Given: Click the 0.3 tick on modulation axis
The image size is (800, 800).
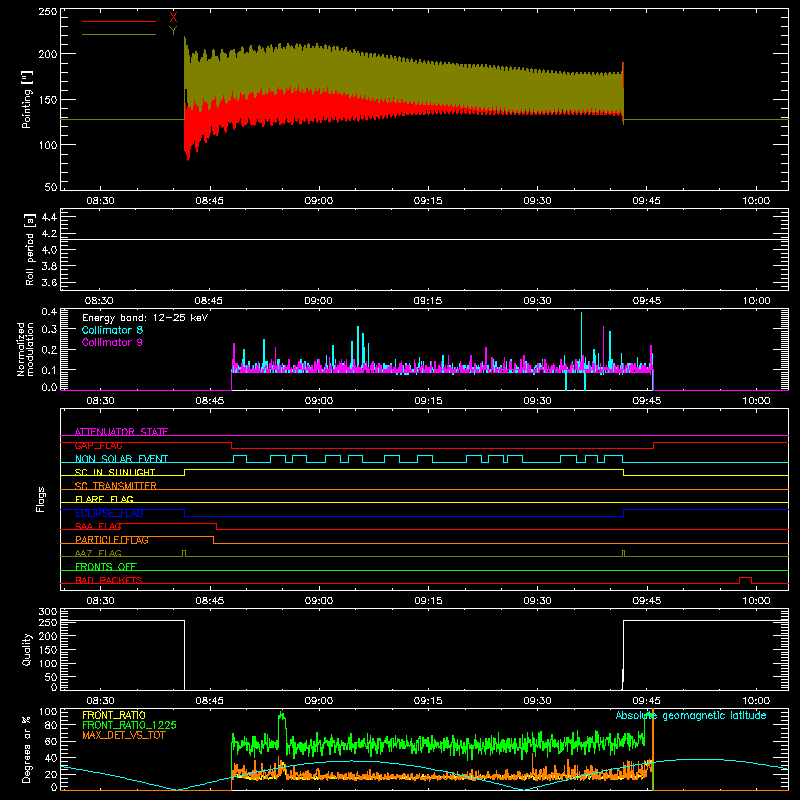Looking at the screenshot, I should (49, 329).
